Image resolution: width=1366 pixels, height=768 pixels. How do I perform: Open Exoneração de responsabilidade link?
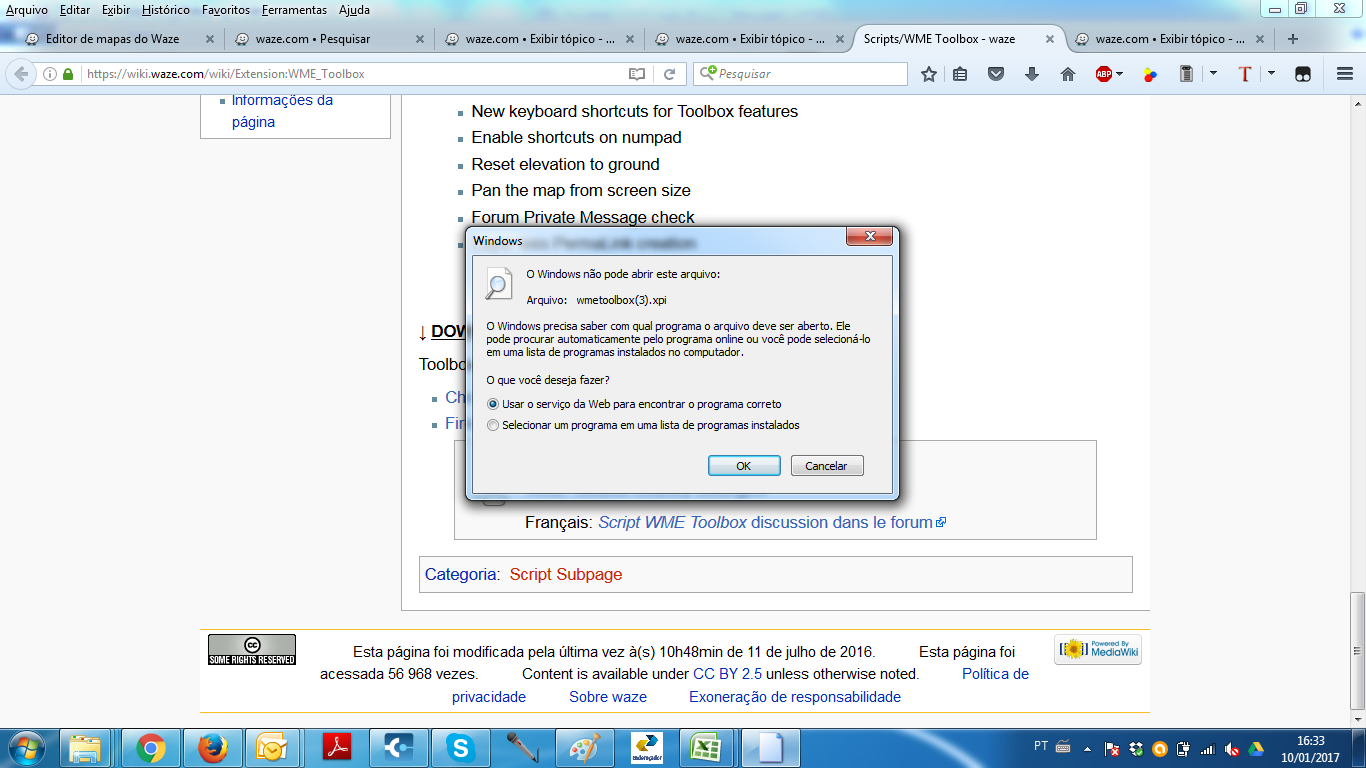coord(795,697)
